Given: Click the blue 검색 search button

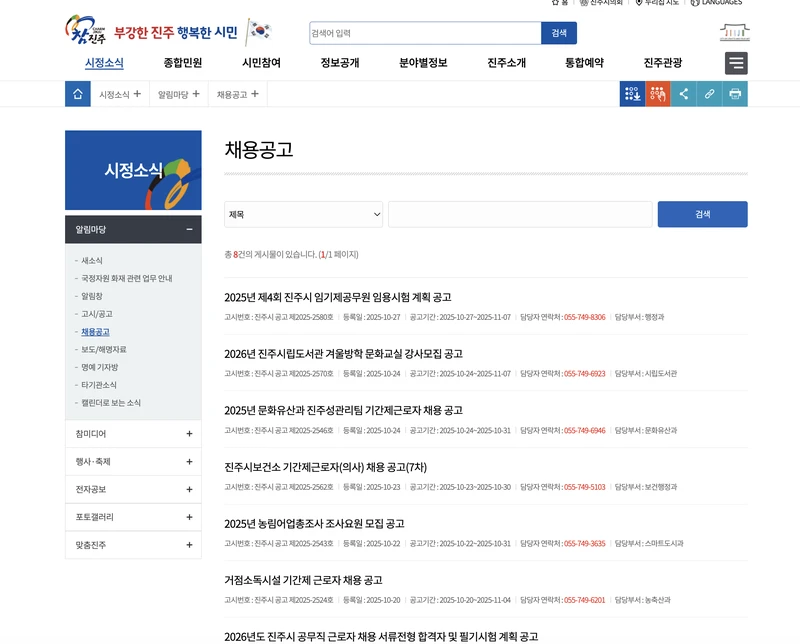Looking at the screenshot, I should 703,215.
